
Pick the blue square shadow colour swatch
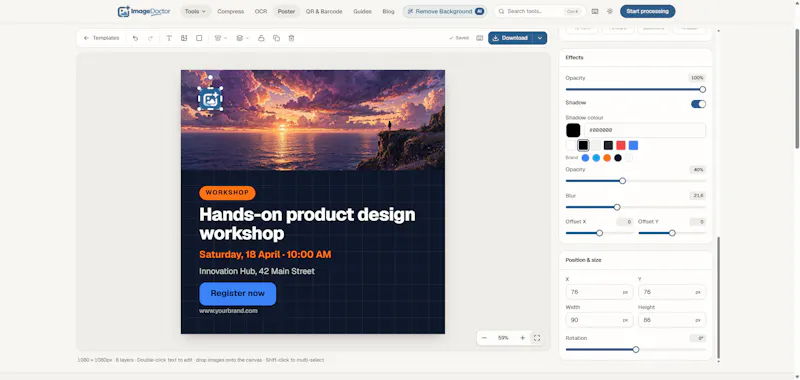(633, 145)
